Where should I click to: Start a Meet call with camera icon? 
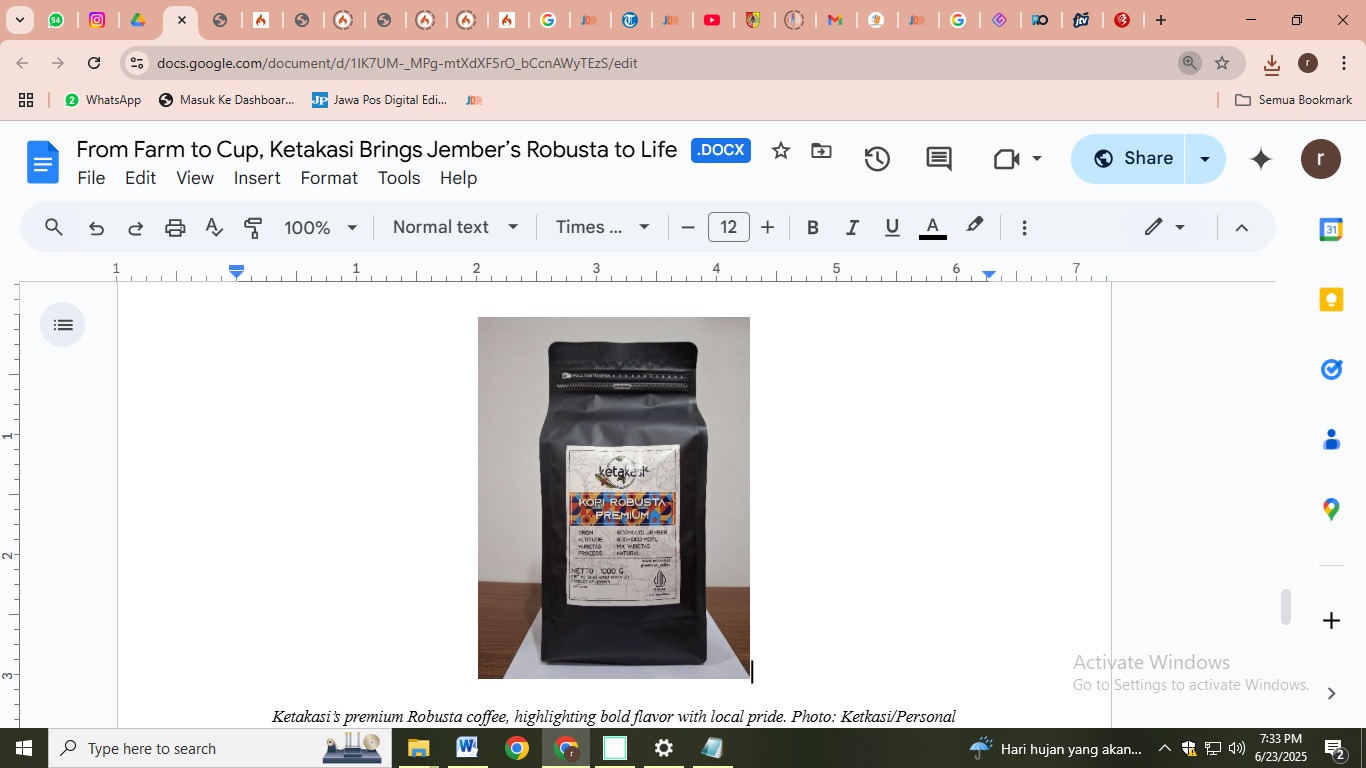(x=1006, y=158)
